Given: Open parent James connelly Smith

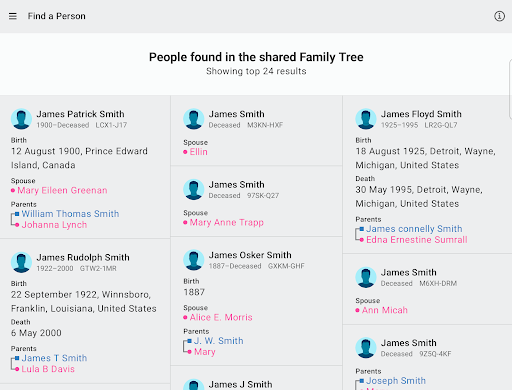Looking at the screenshot, I should click(x=414, y=229).
